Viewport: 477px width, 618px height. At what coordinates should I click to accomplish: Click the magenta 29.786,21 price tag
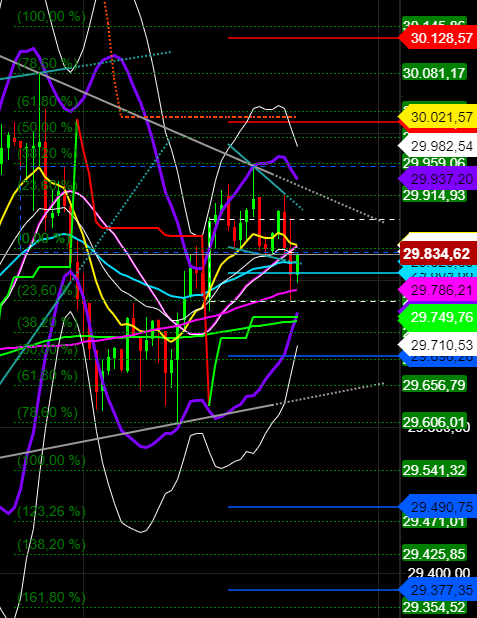(439, 290)
